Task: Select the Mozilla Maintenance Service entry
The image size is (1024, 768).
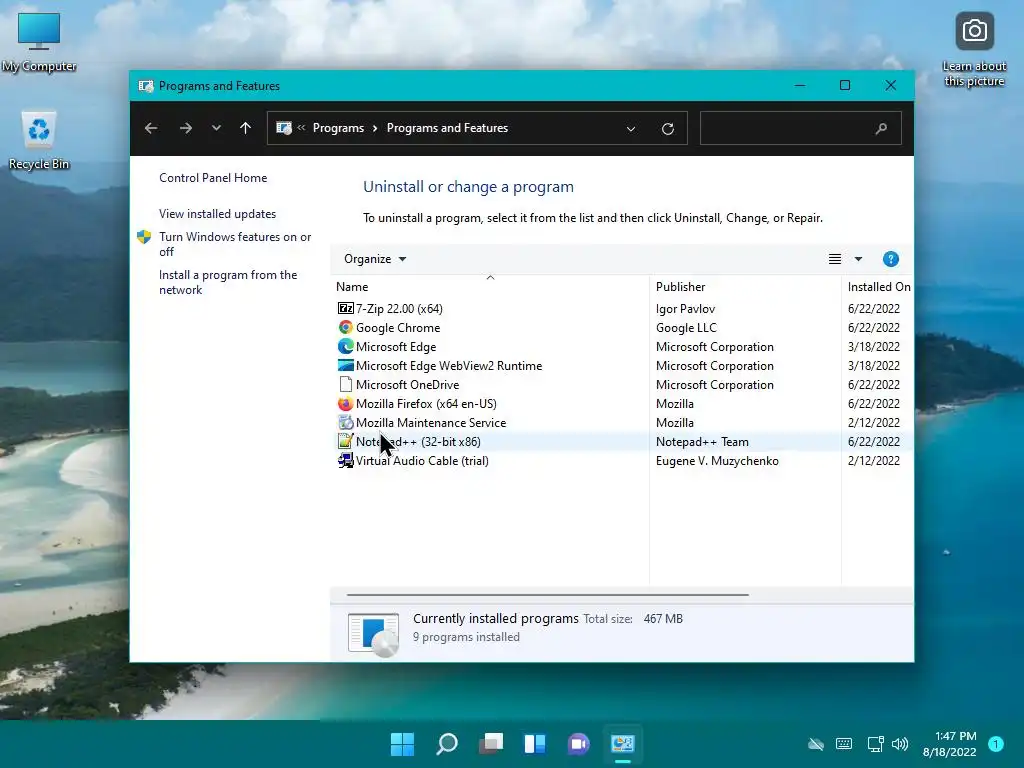Action: (x=431, y=423)
